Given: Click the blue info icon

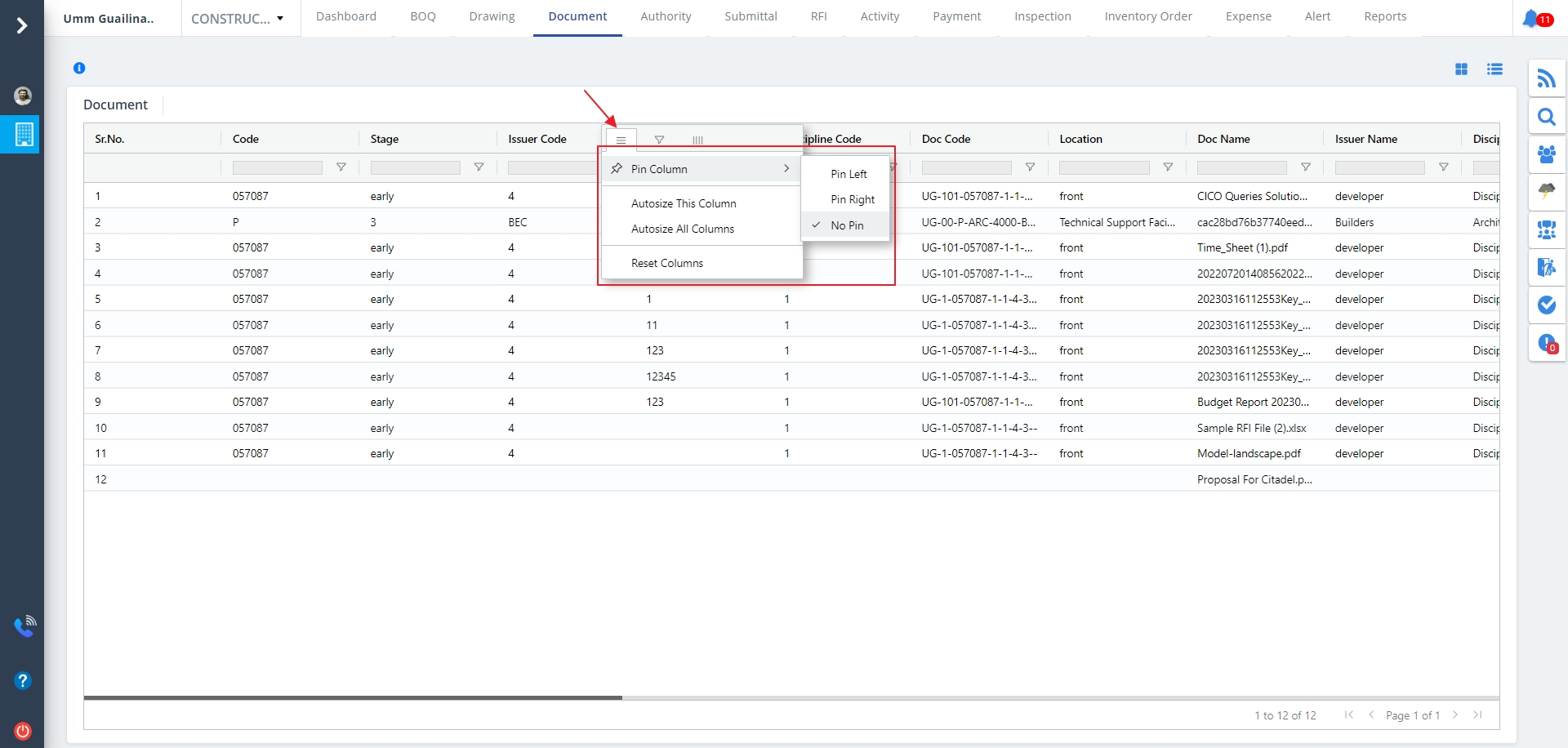Looking at the screenshot, I should (79, 69).
